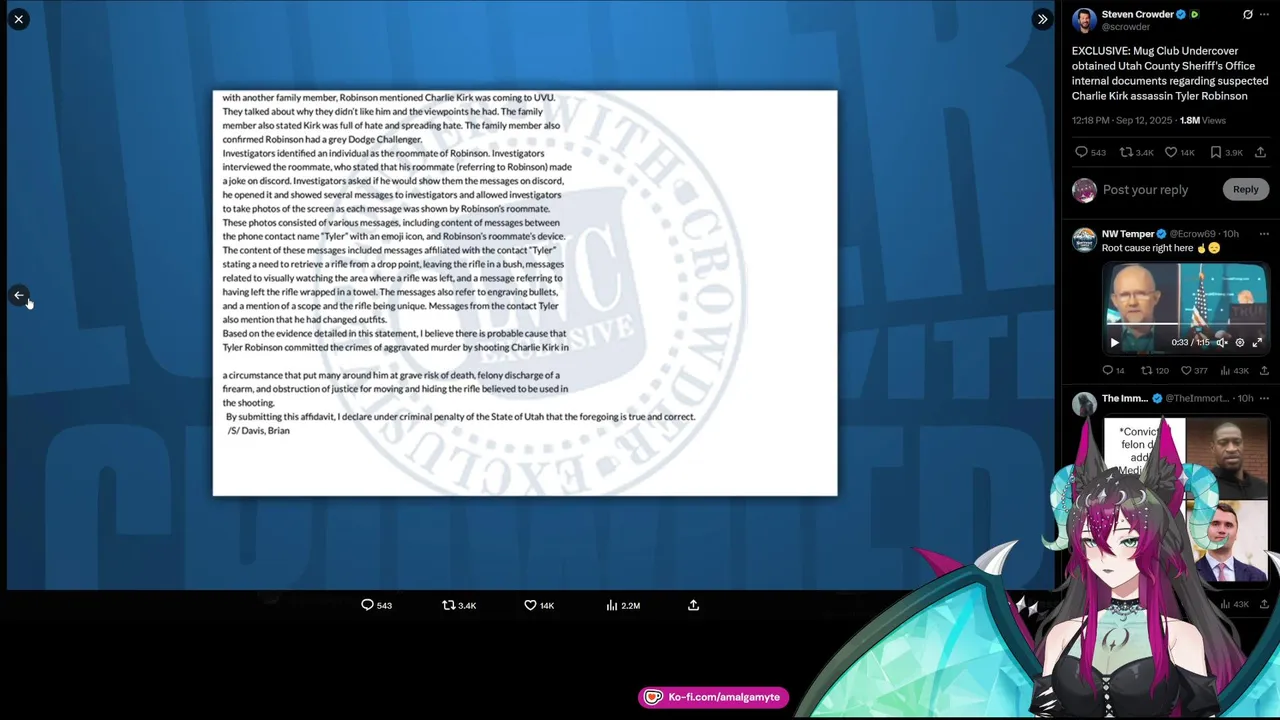This screenshot has width=1280, height=720.
Task: Open the NW Temper name link
Action: coord(1128,234)
